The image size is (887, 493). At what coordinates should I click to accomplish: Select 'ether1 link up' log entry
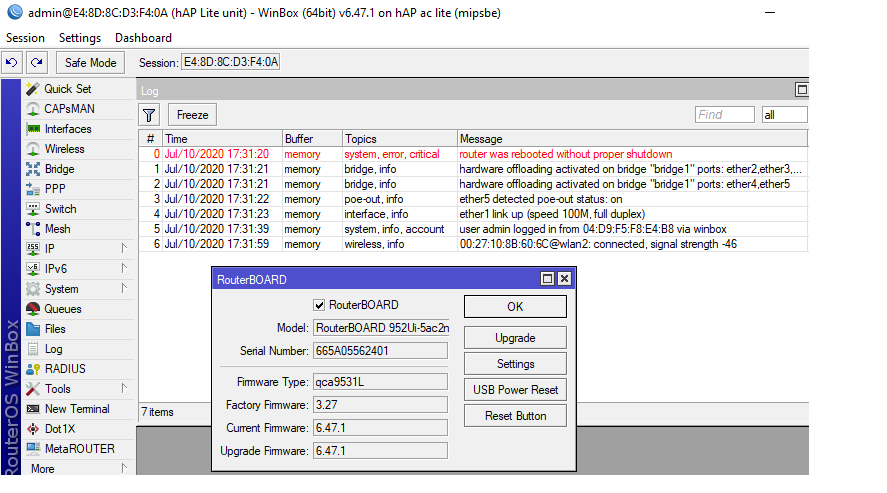tap(473, 214)
